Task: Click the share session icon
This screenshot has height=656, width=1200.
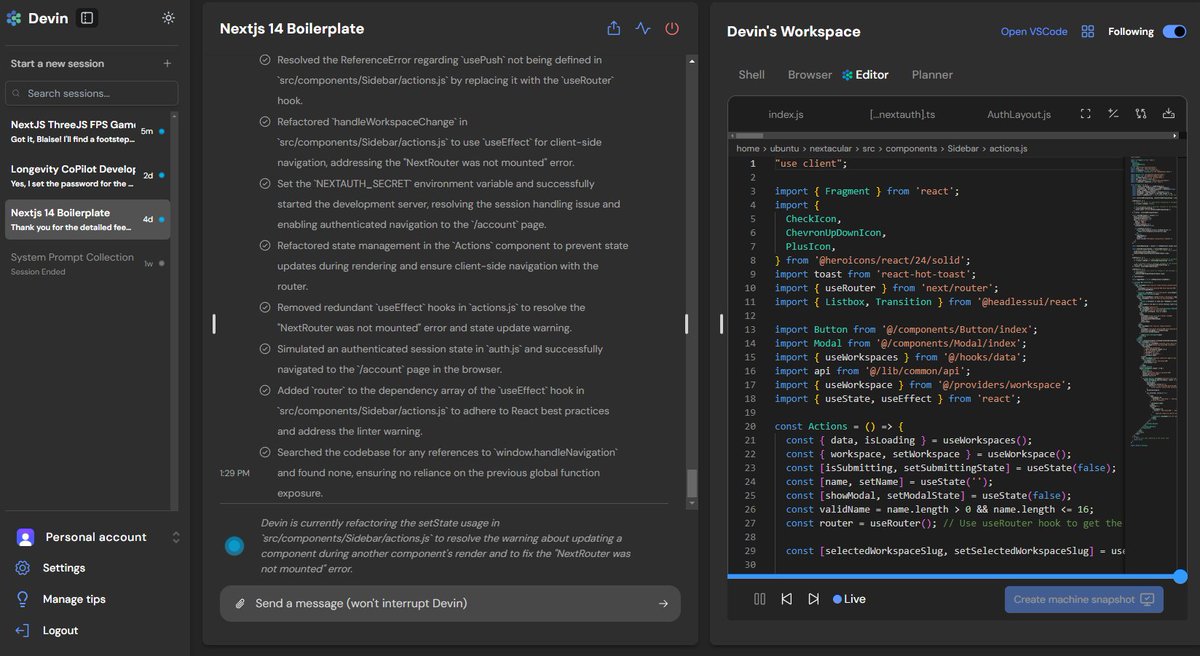Action: click(614, 29)
